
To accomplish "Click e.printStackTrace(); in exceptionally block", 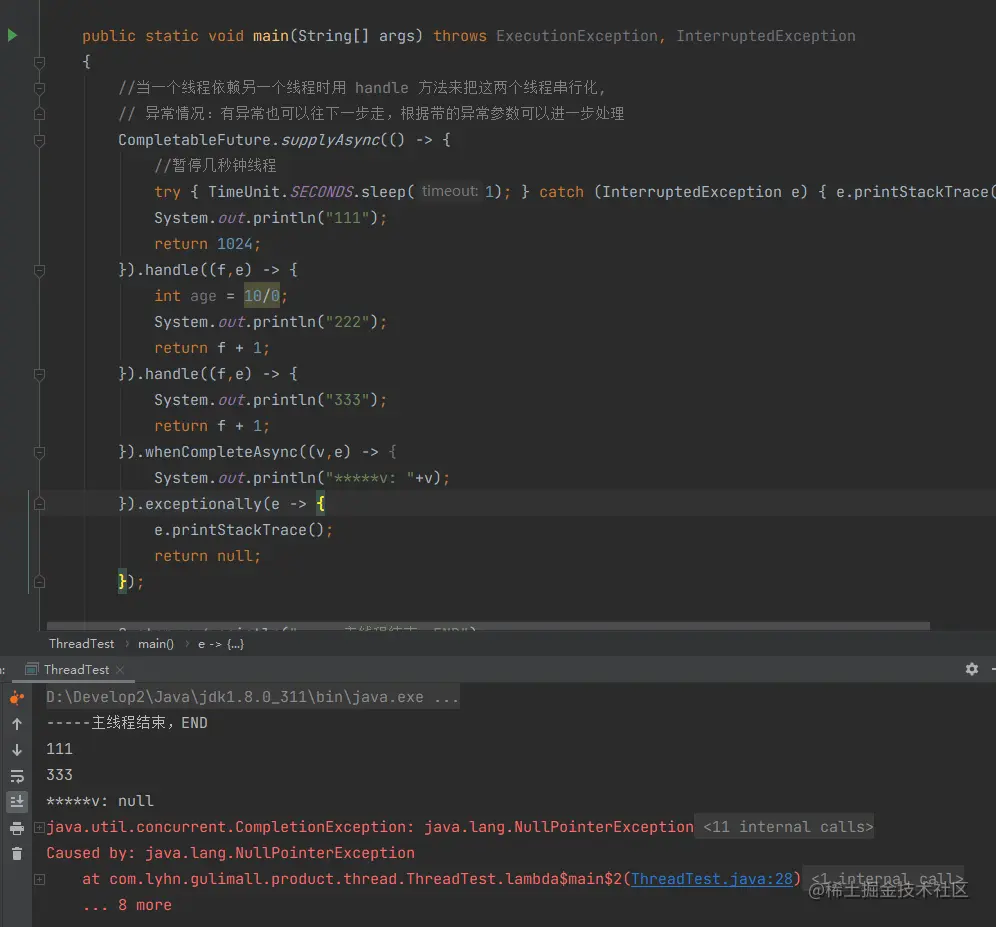I will [x=243, y=530].
